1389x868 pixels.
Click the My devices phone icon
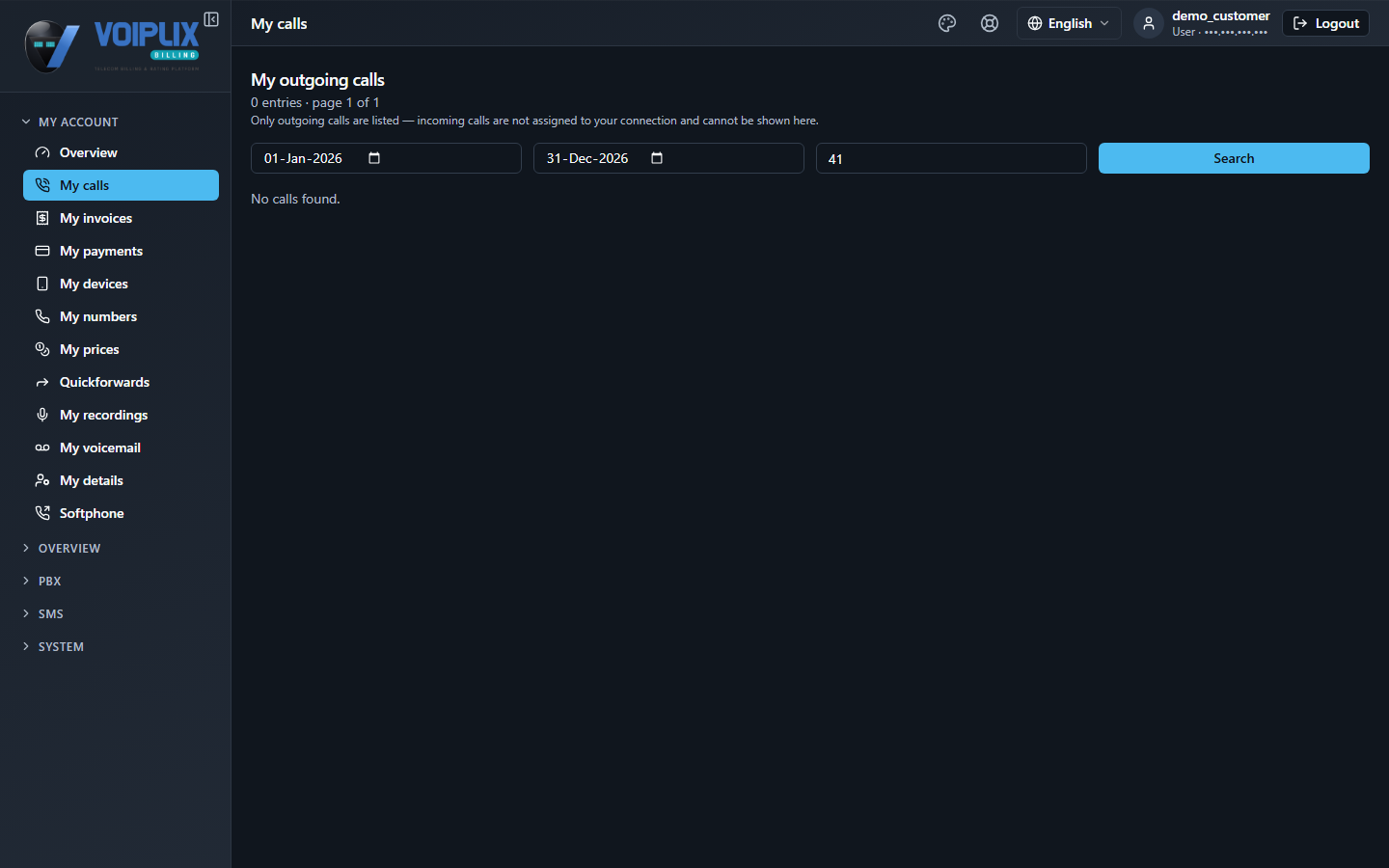click(x=42, y=284)
